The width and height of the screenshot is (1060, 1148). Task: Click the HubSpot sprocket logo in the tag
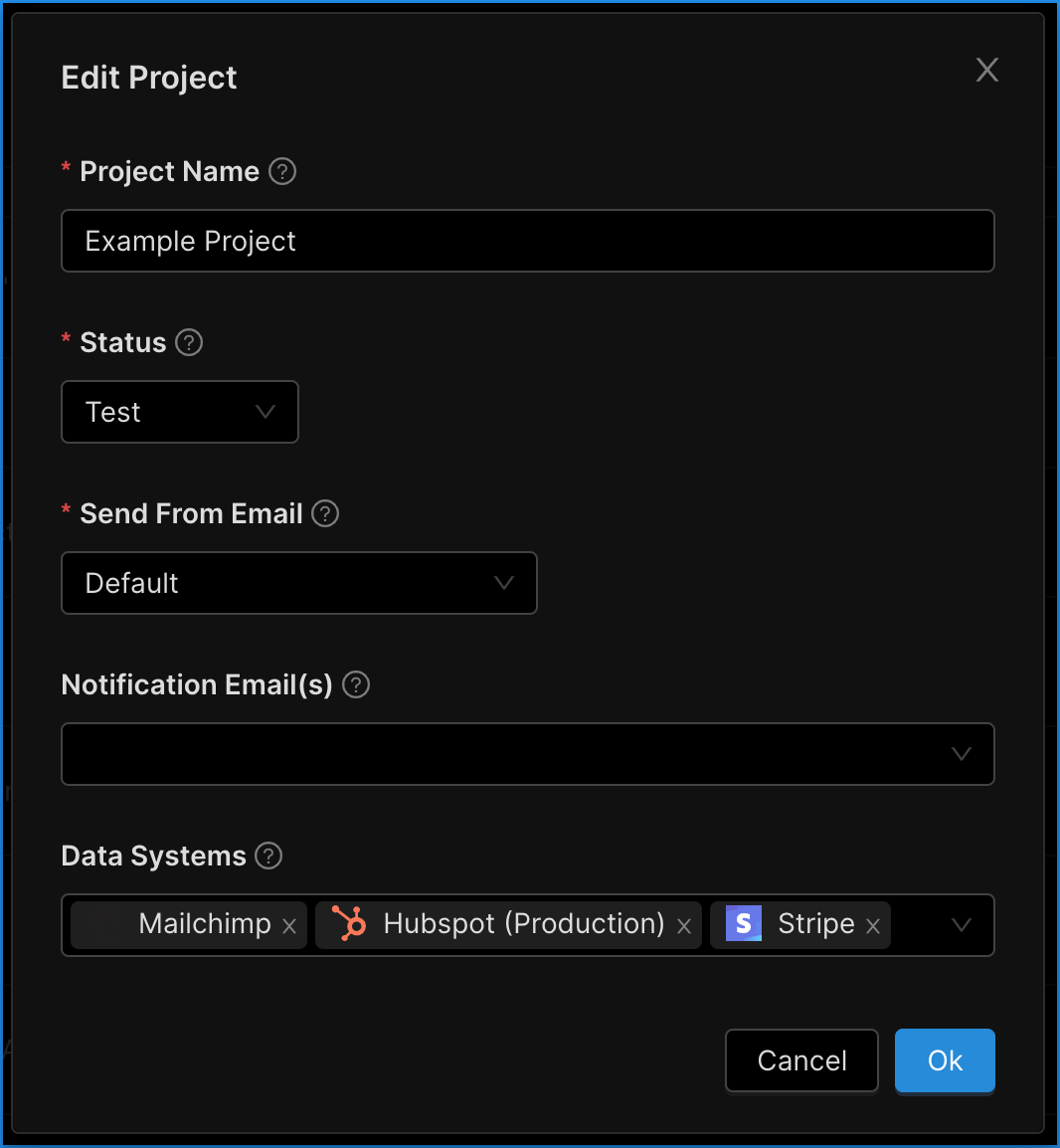pos(348,924)
